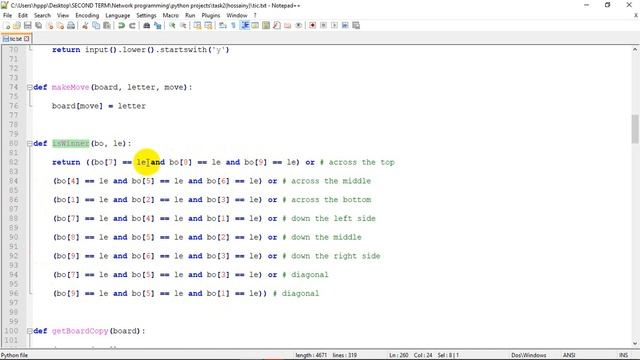Viewport: 640px width, 360px height.
Task: Open the Run menu
Action: coord(190,15)
